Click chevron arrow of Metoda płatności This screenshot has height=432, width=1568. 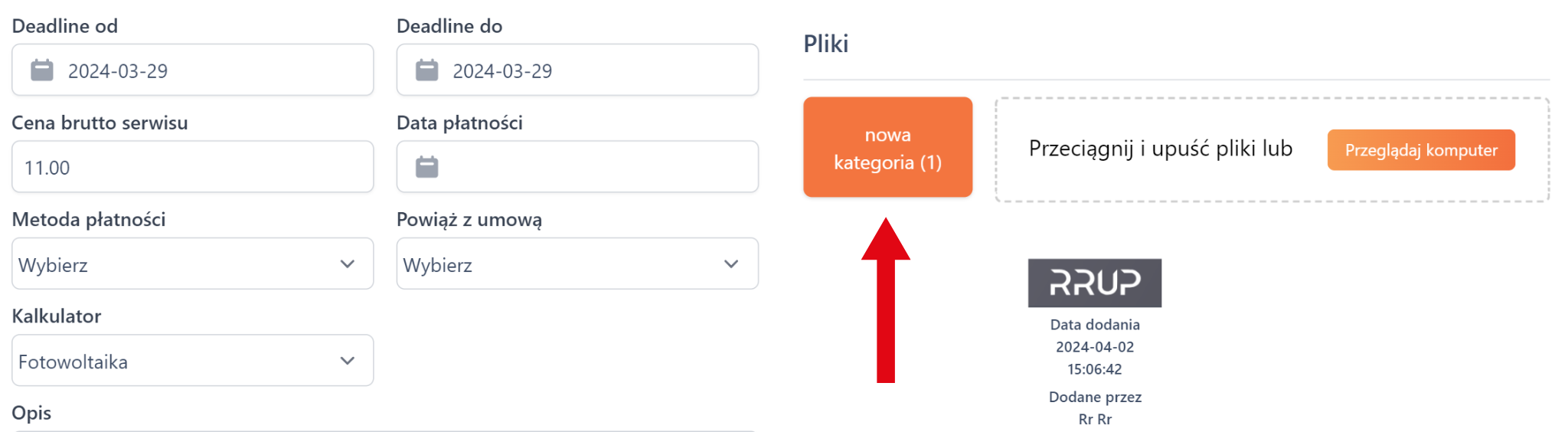coord(347,264)
